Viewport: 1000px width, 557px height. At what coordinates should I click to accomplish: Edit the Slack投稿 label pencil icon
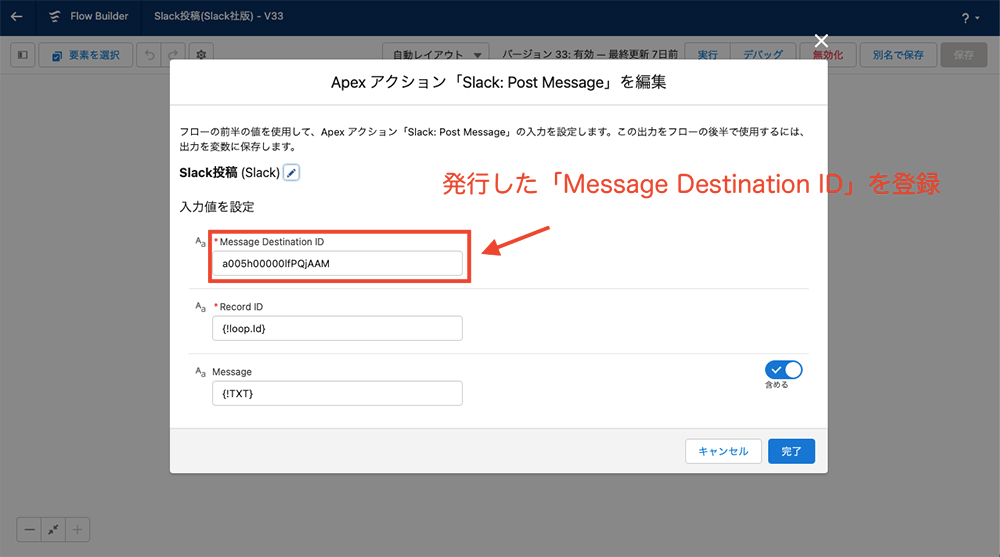point(291,173)
